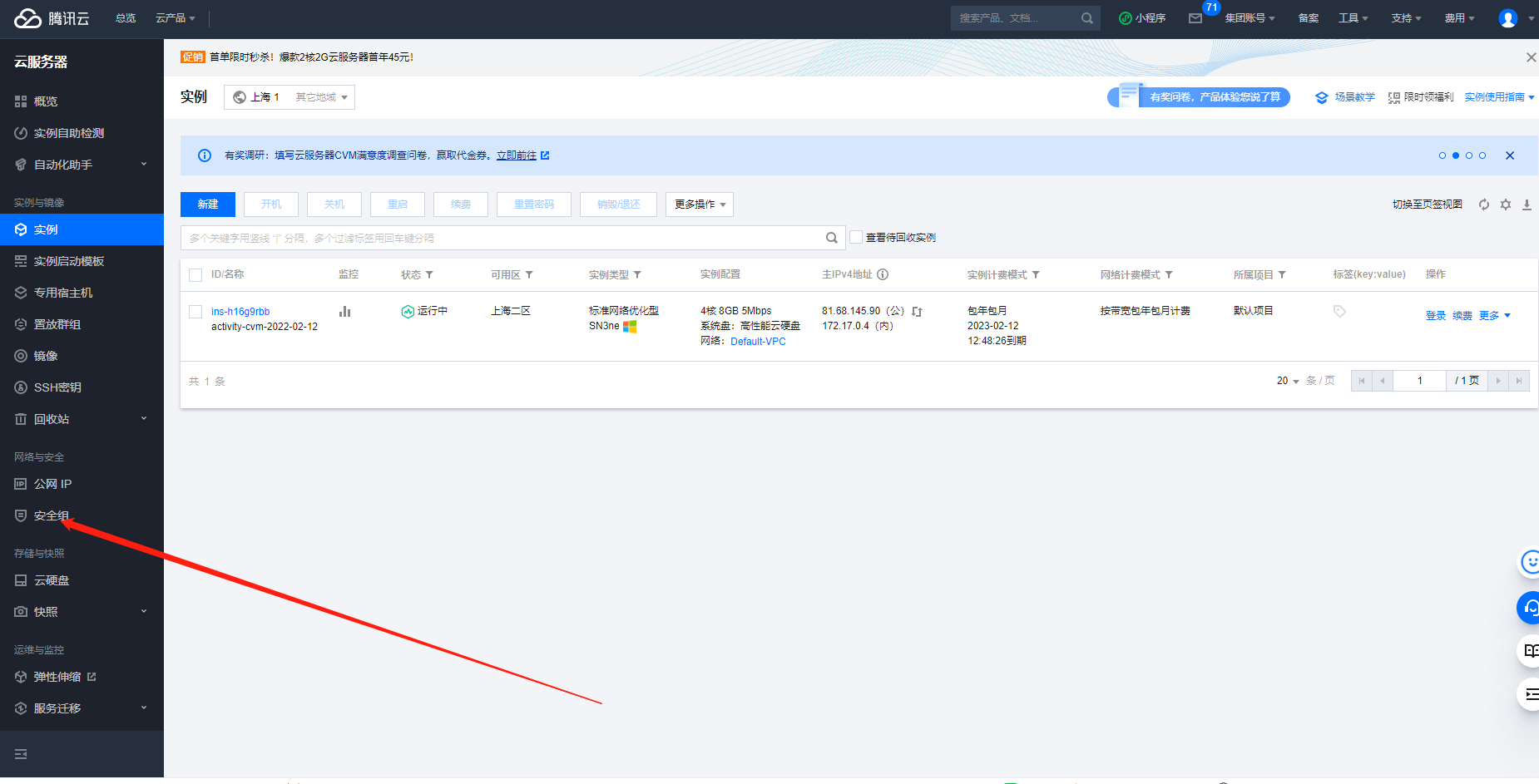Select checkbox for instance ins-h16g9rbb
The width and height of the screenshot is (1539, 784).
(195, 312)
